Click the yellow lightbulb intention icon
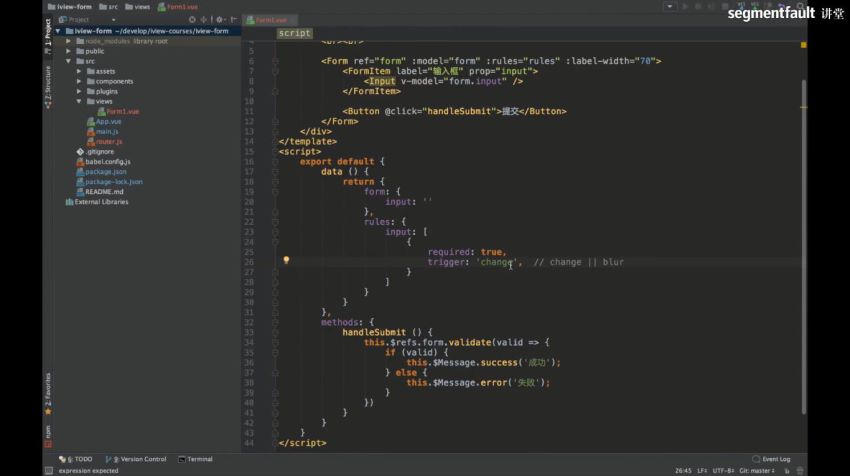Image resolution: width=850 pixels, height=476 pixels. (x=286, y=260)
